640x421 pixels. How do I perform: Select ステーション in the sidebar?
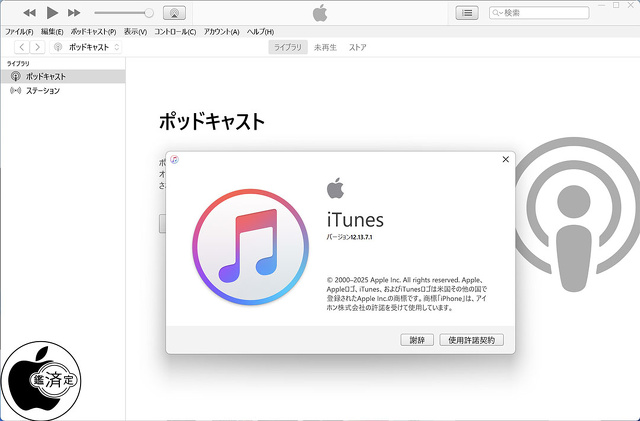[x=63, y=91]
